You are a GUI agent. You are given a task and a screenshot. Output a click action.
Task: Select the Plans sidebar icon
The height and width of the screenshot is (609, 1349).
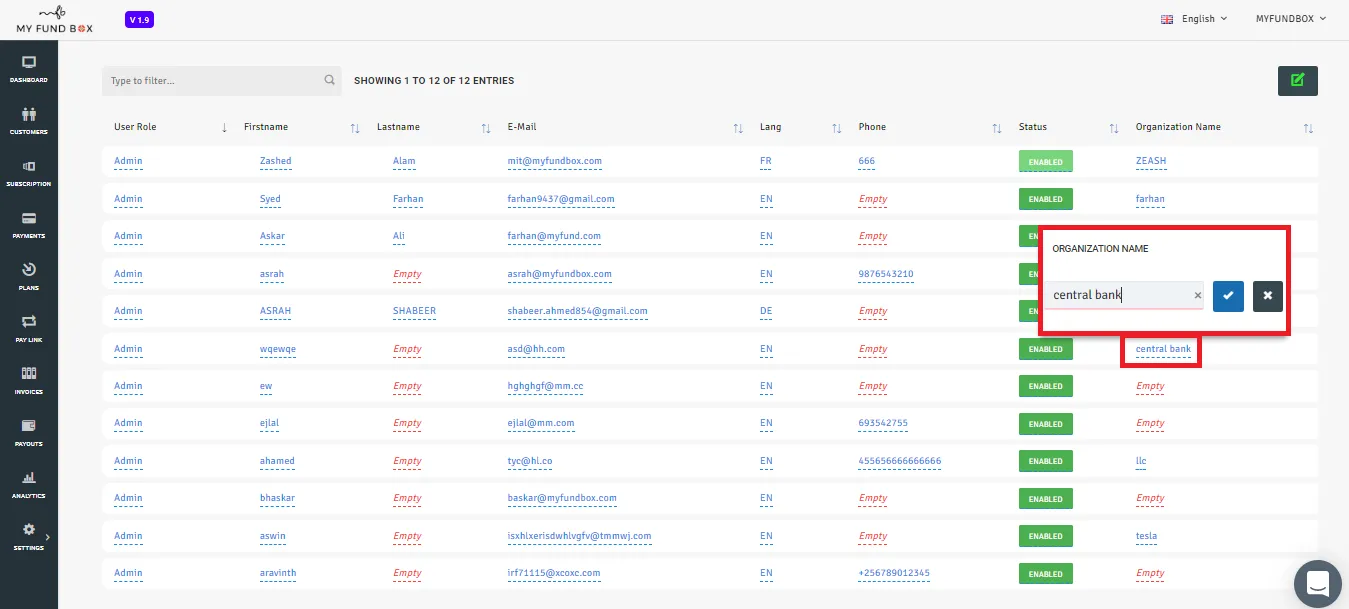29,276
